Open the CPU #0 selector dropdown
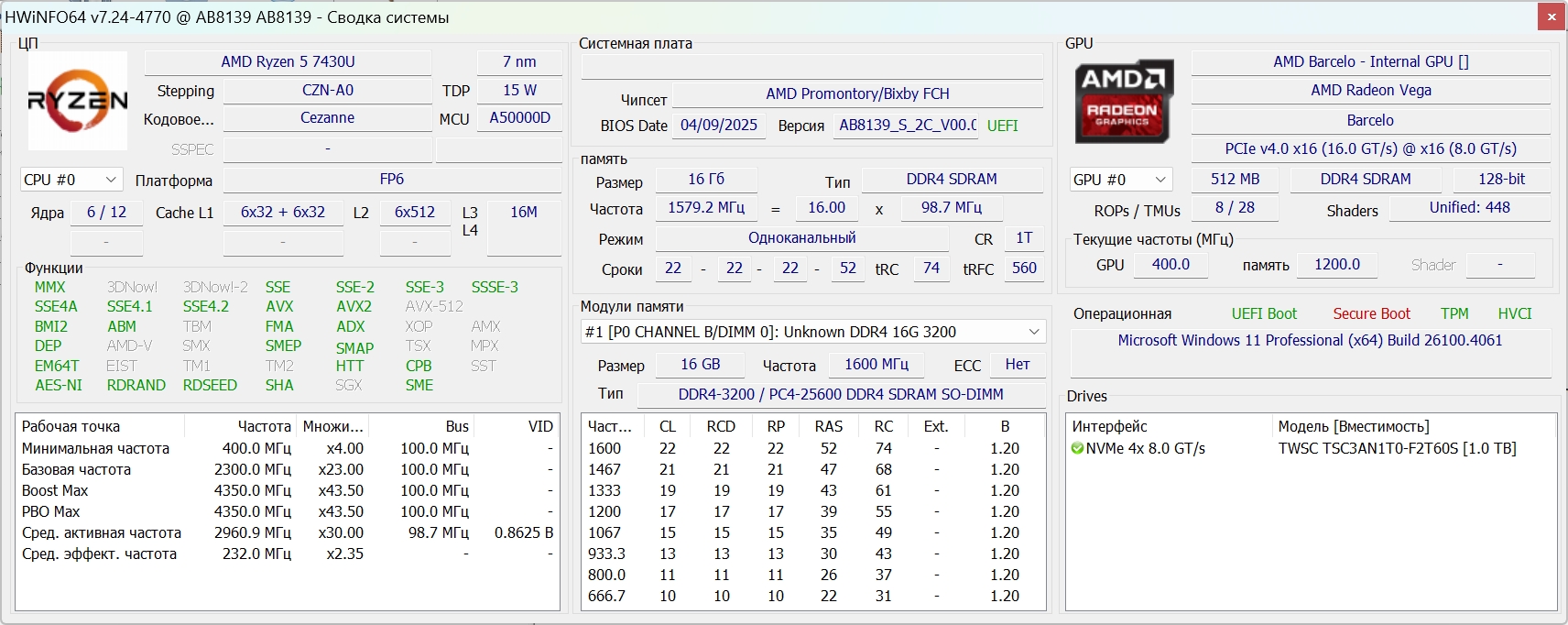 click(71, 180)
